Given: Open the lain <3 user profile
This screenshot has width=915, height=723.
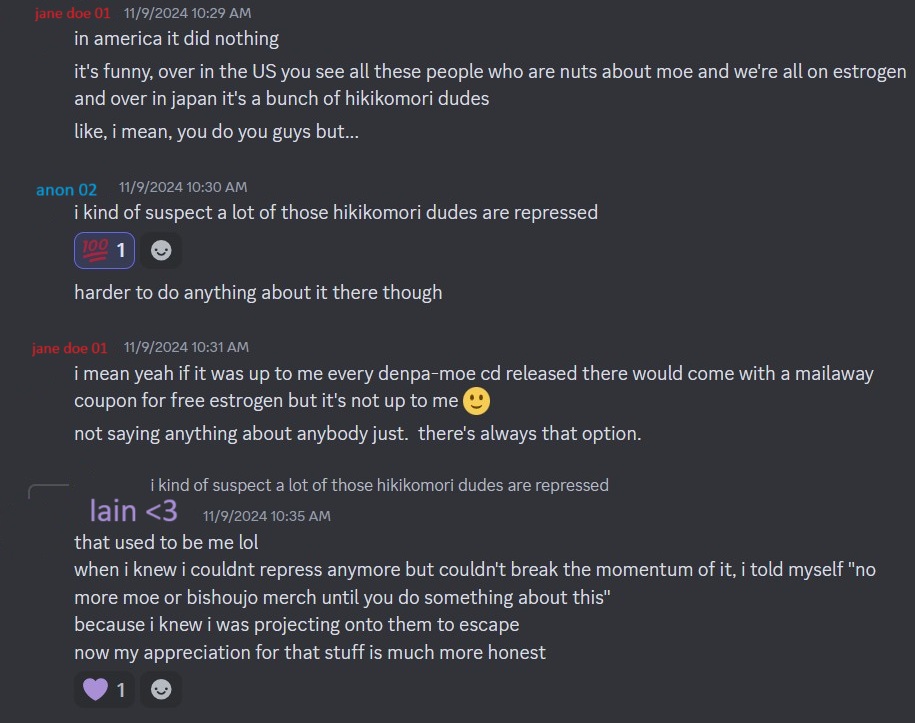Looking at the screenshot, I should tap(133, 511).
